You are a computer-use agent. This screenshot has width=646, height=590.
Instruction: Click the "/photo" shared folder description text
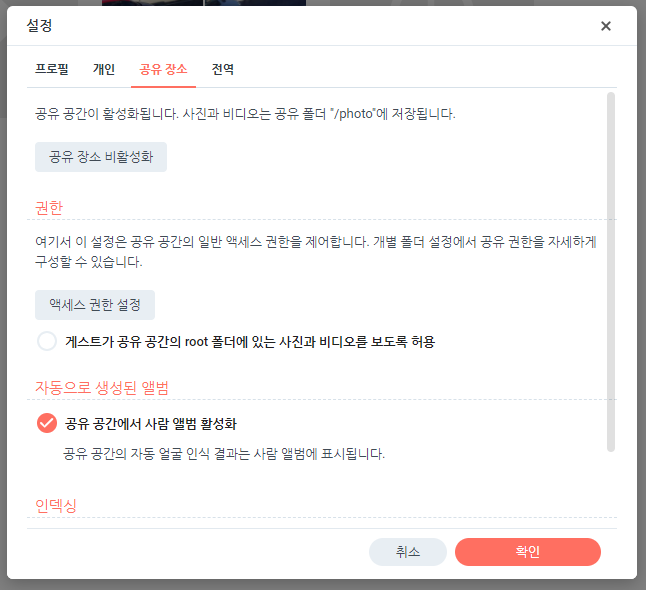click(x=245, y=114)
